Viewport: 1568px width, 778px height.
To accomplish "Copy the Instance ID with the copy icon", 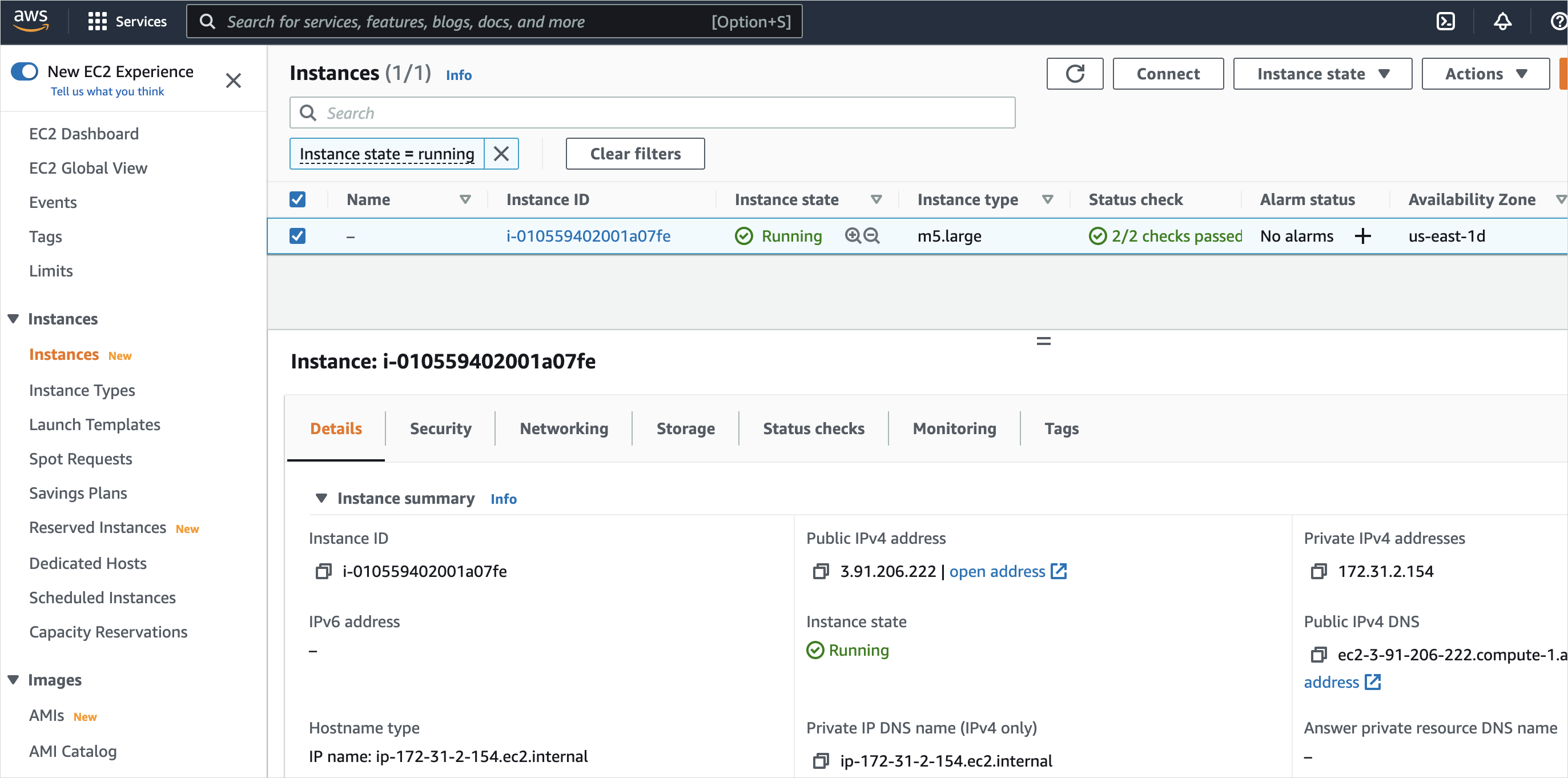I will pyautogui.click(x=323, y=571).
